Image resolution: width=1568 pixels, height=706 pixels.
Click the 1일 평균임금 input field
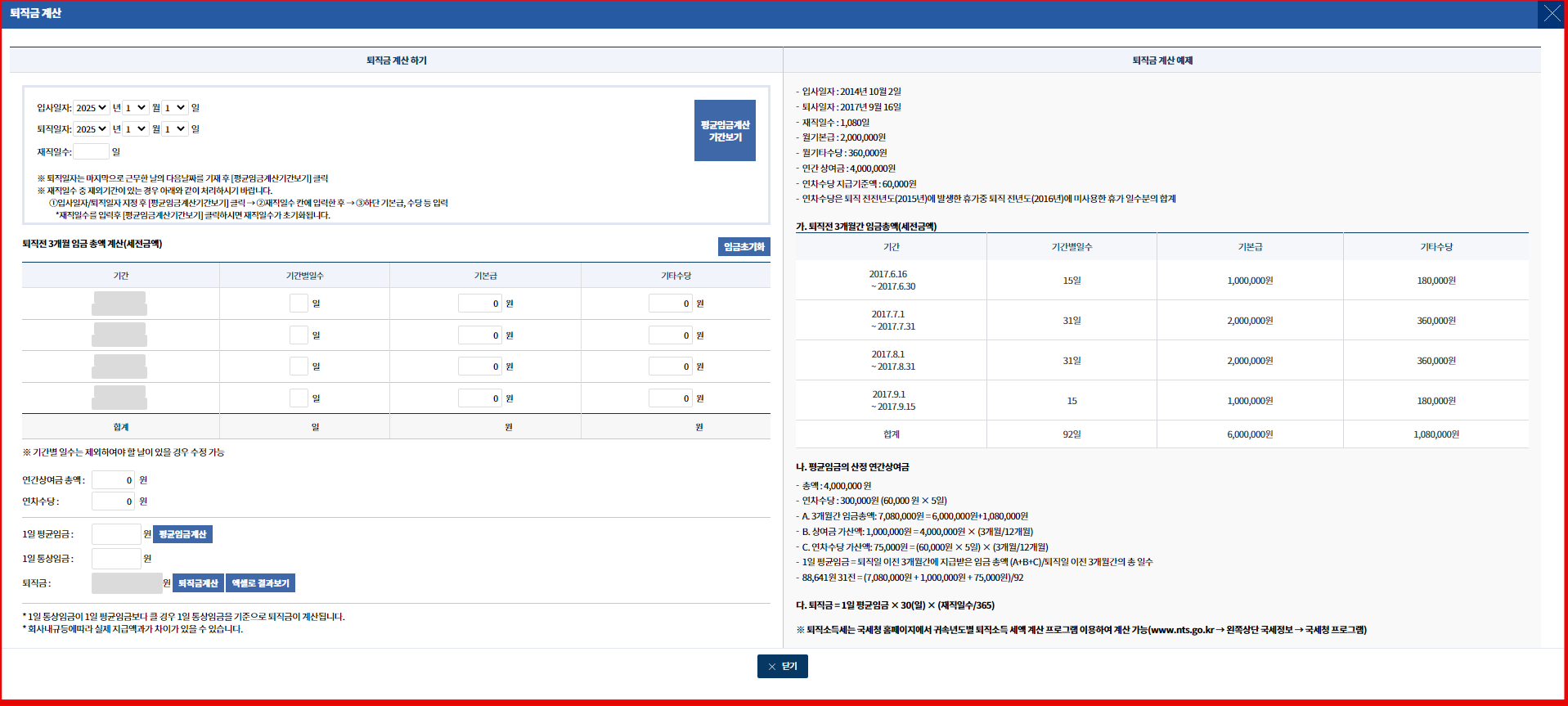pos(116,534)
